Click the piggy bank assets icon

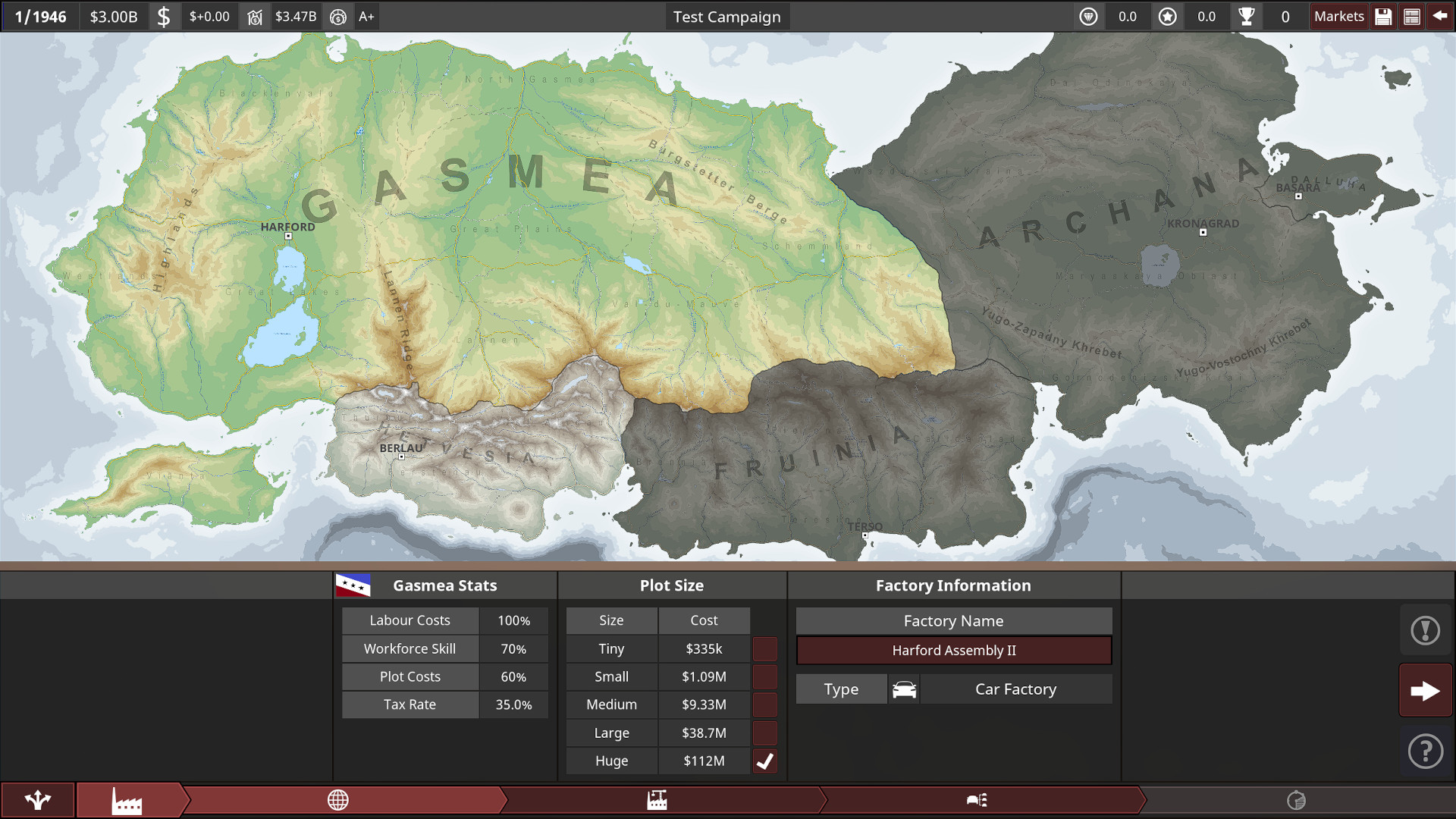point(256,16)
